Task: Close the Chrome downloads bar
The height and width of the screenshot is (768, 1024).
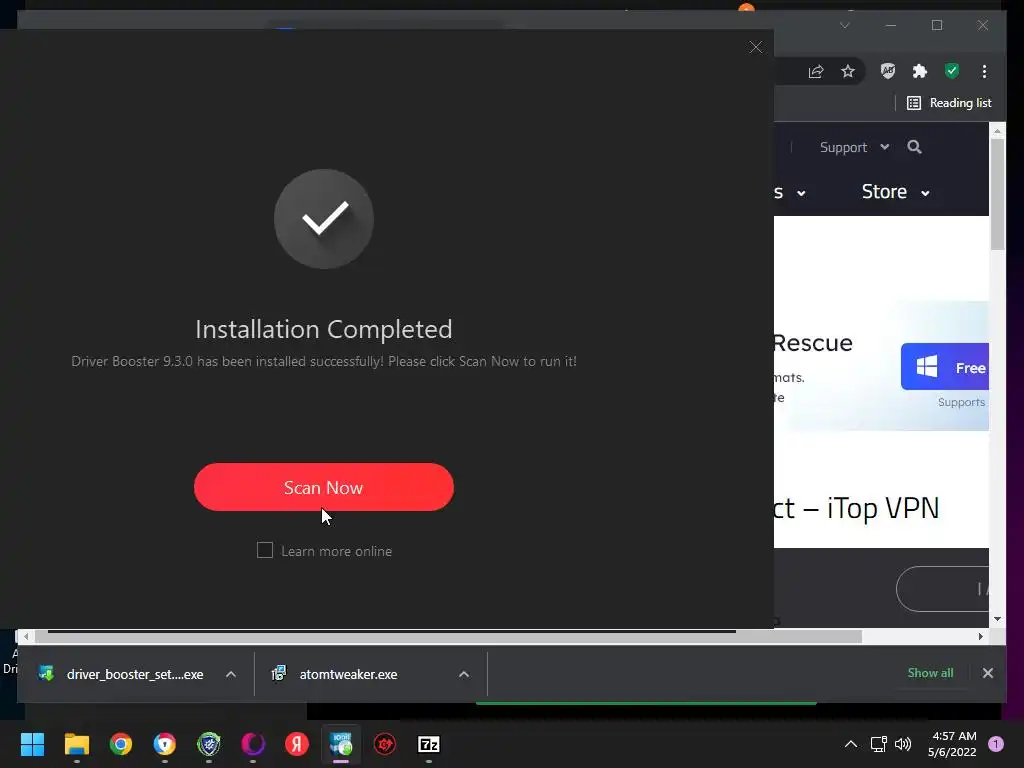Action: (987, 673)
